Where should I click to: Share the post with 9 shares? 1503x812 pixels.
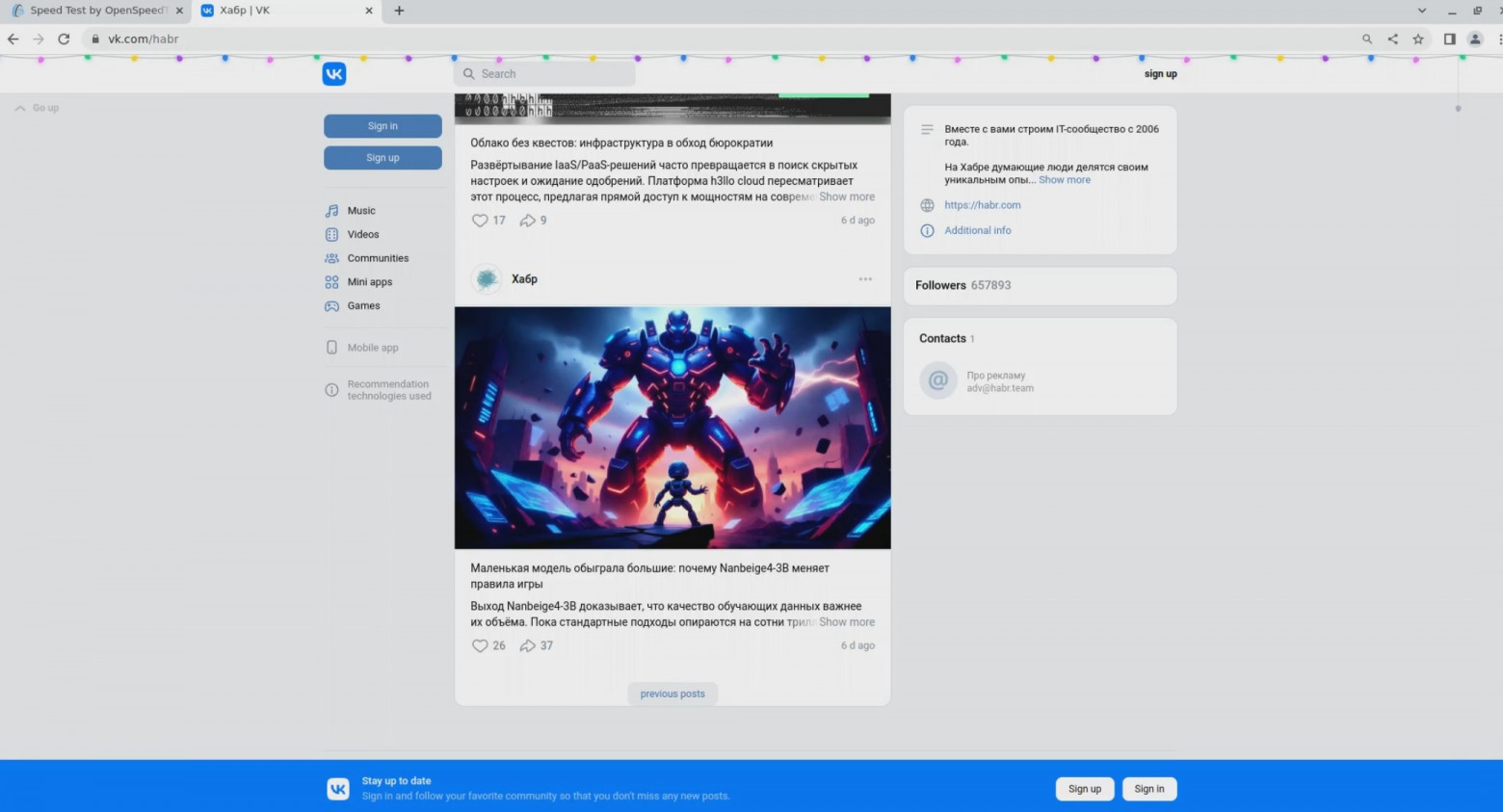coord(527,221)
